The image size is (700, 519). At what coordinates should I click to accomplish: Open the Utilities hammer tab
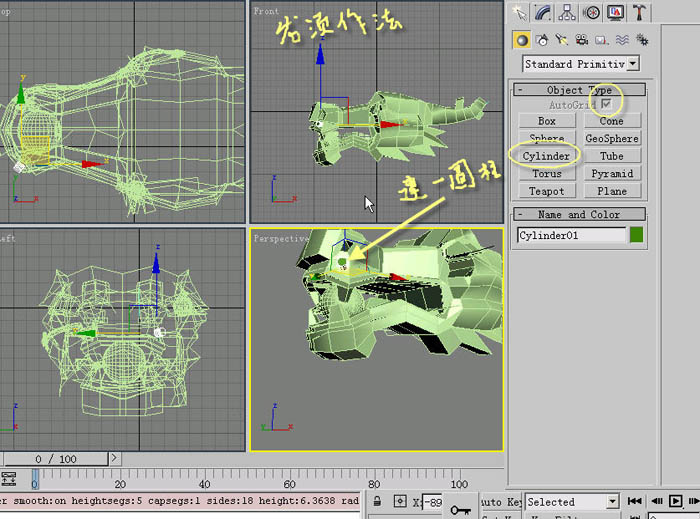639,12
